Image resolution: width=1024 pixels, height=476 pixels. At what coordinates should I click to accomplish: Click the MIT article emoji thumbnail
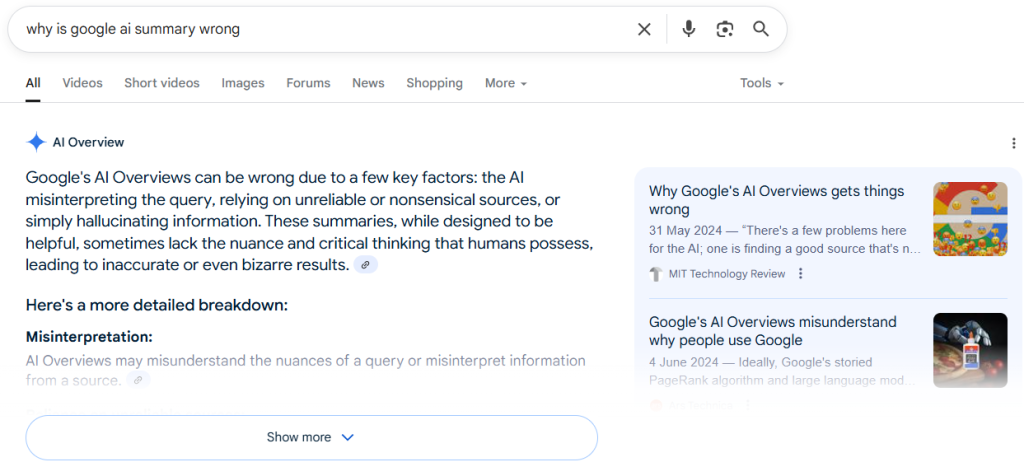pos(969,219)
